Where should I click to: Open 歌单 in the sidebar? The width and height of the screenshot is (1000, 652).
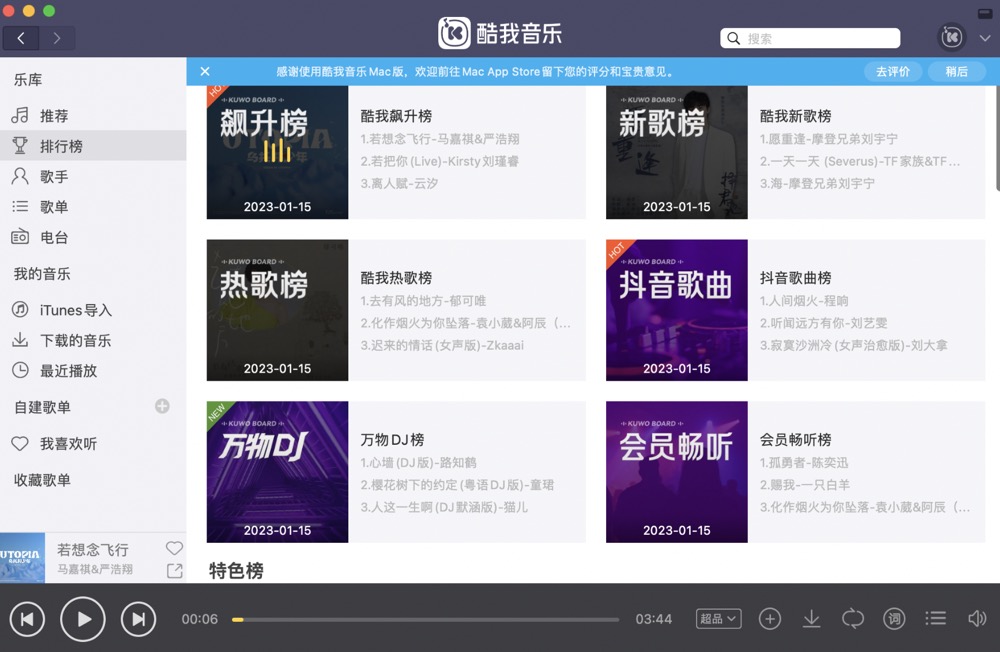pyautogui.click(x=93, y=206)
